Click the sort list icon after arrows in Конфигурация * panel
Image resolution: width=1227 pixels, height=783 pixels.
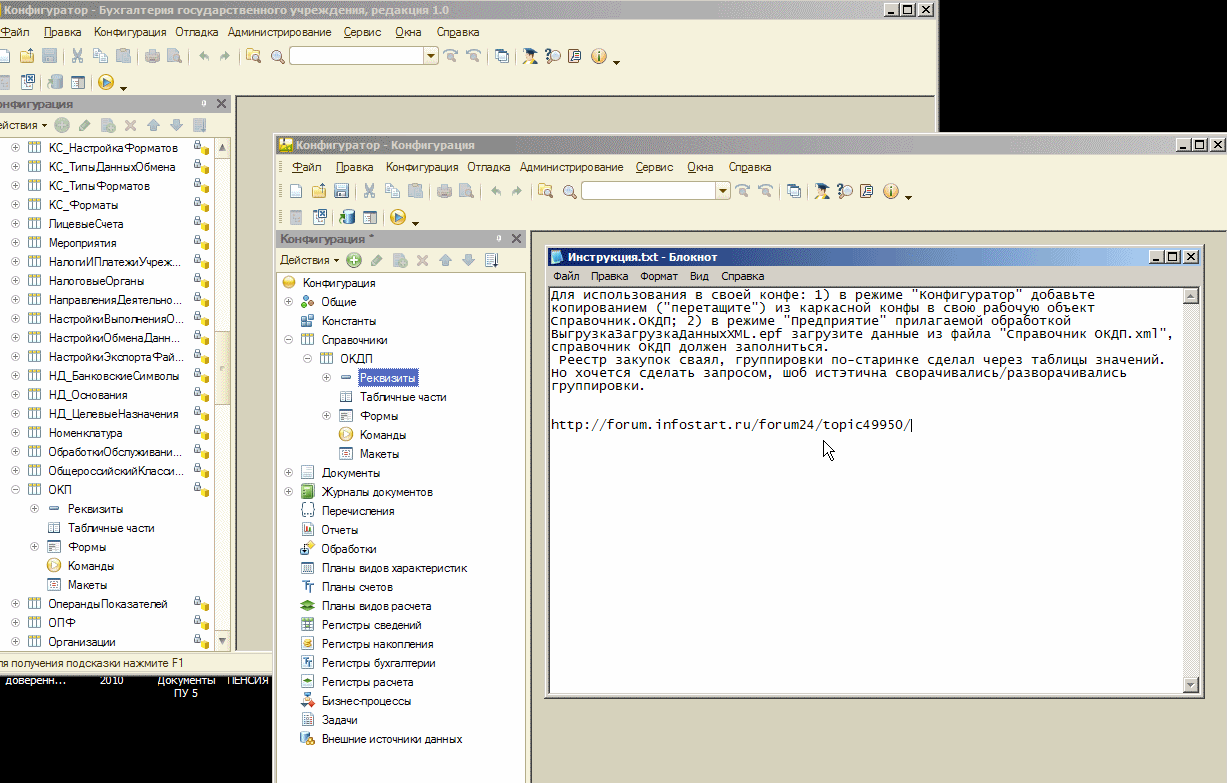491,261
